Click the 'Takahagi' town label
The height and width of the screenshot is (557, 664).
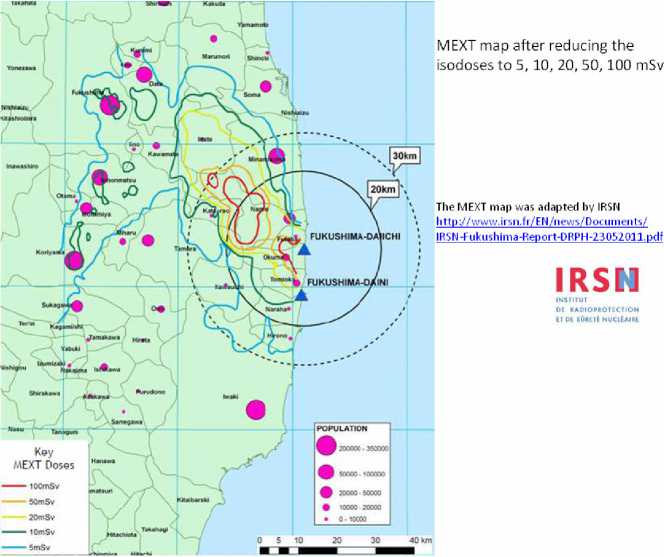(155, 529)
